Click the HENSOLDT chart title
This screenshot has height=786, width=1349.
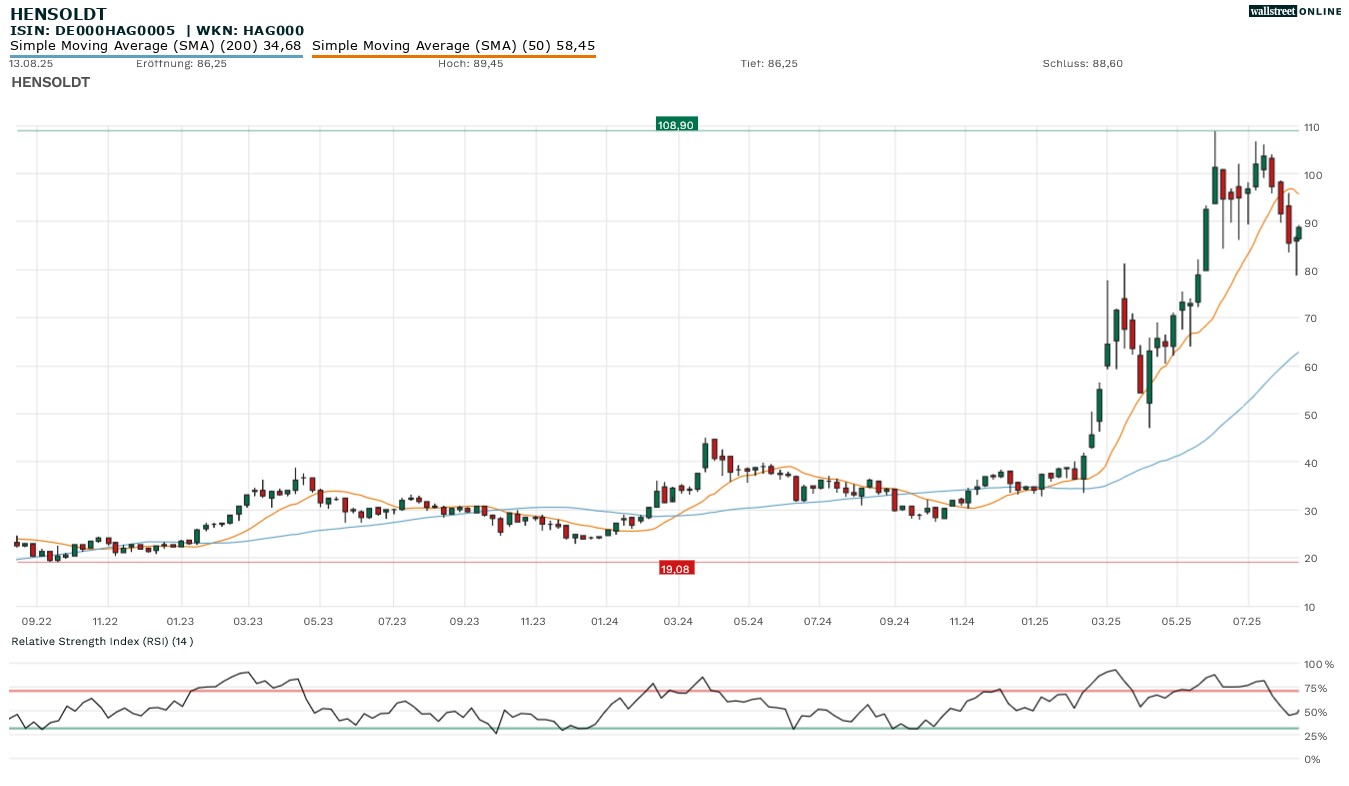tap(57, 13)
